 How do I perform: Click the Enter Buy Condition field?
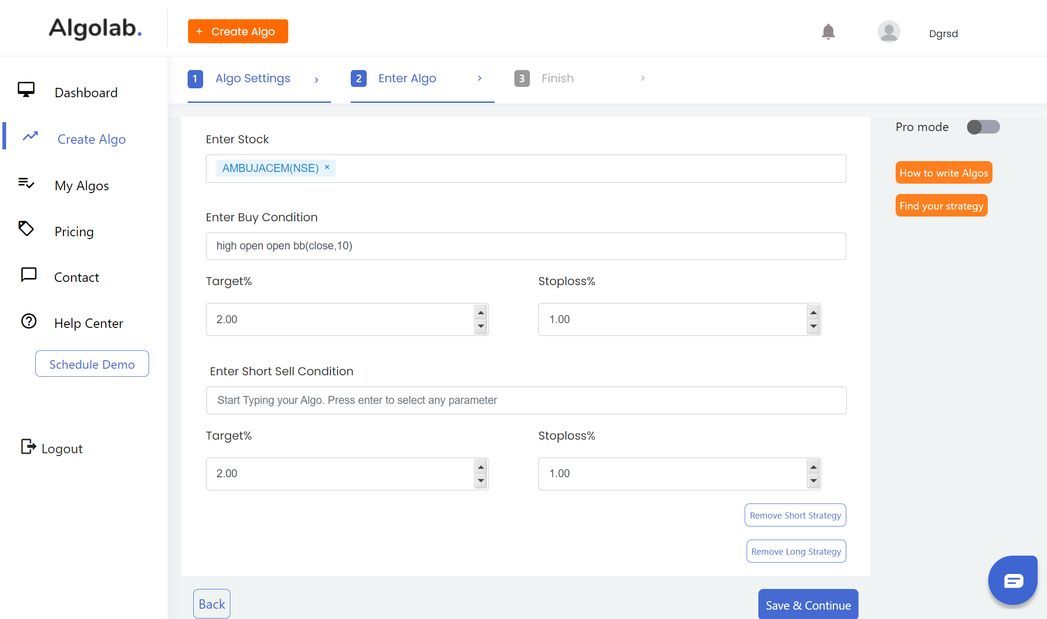click(526, 246)
